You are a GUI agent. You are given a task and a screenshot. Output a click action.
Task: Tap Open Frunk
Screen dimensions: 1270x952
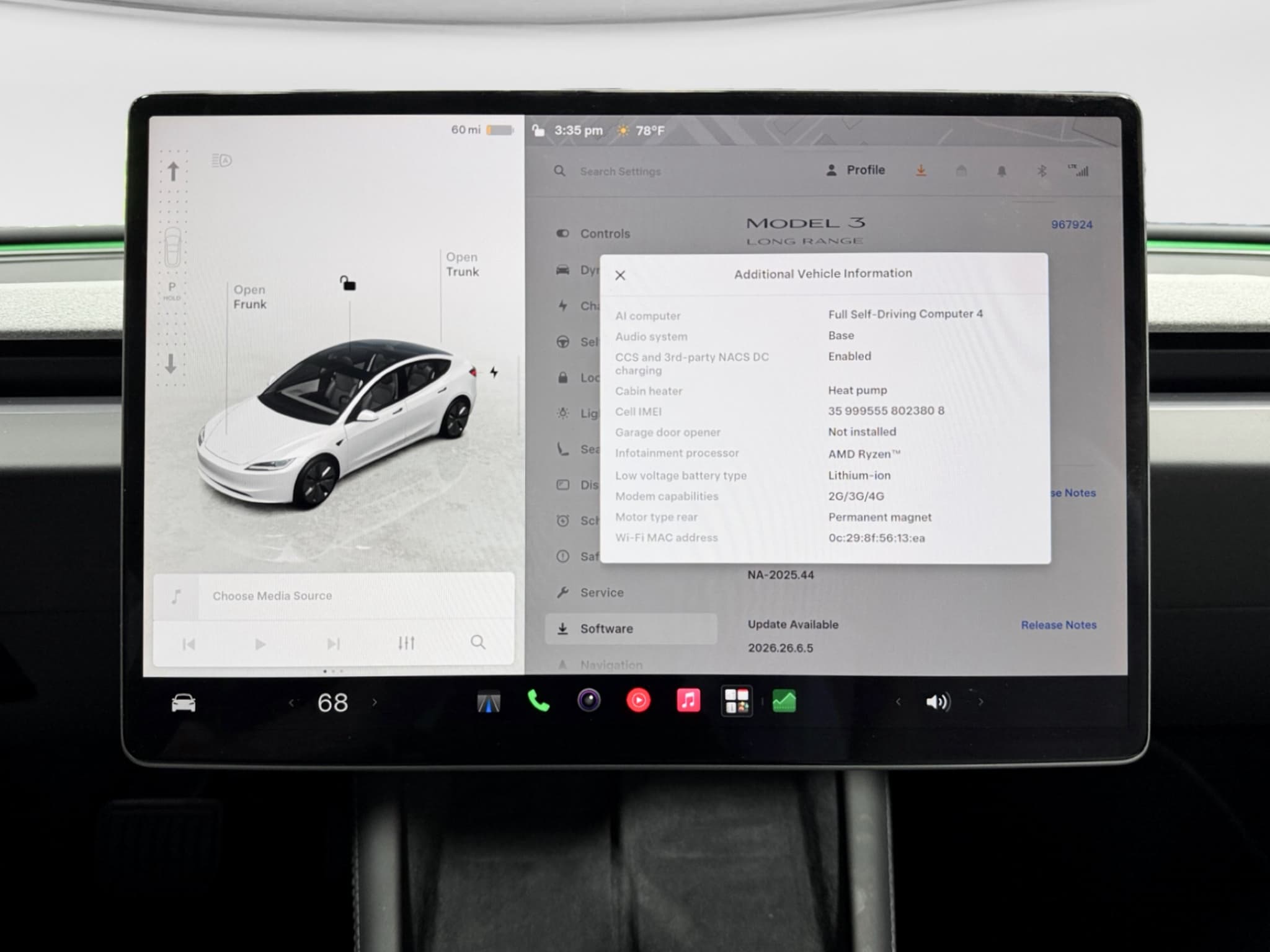[x=250, y=297]
